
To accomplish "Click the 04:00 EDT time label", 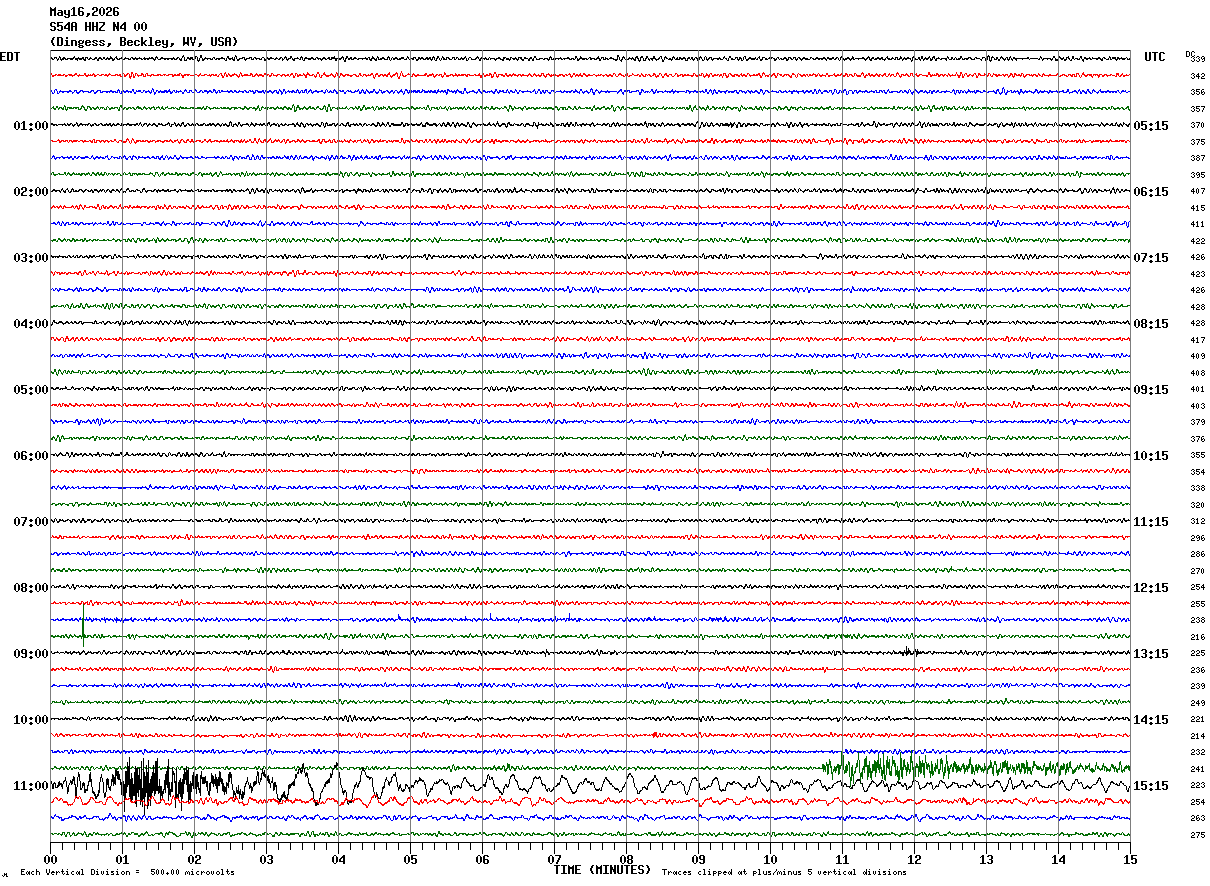I will [30, 324].
